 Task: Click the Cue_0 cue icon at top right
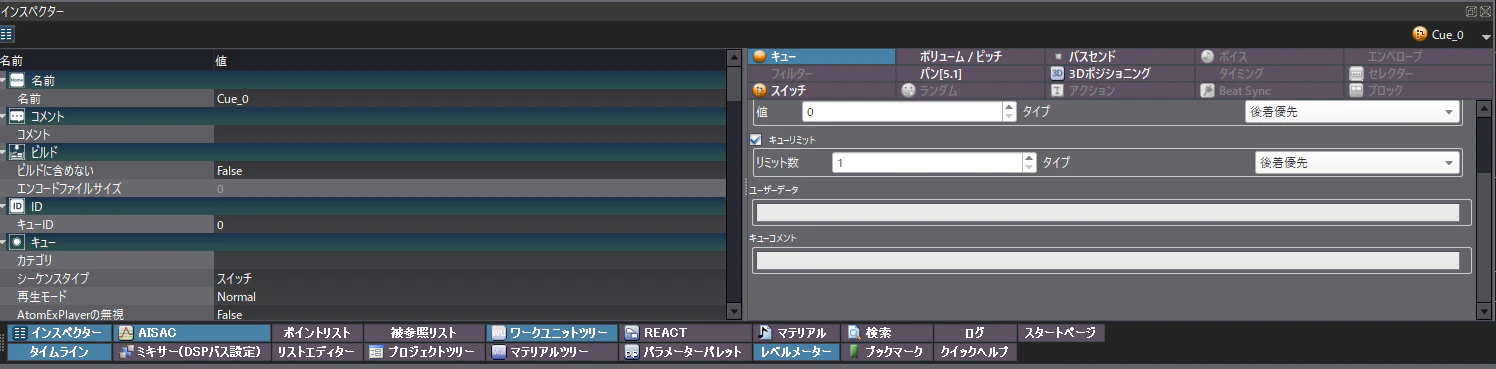[1420, 34]
